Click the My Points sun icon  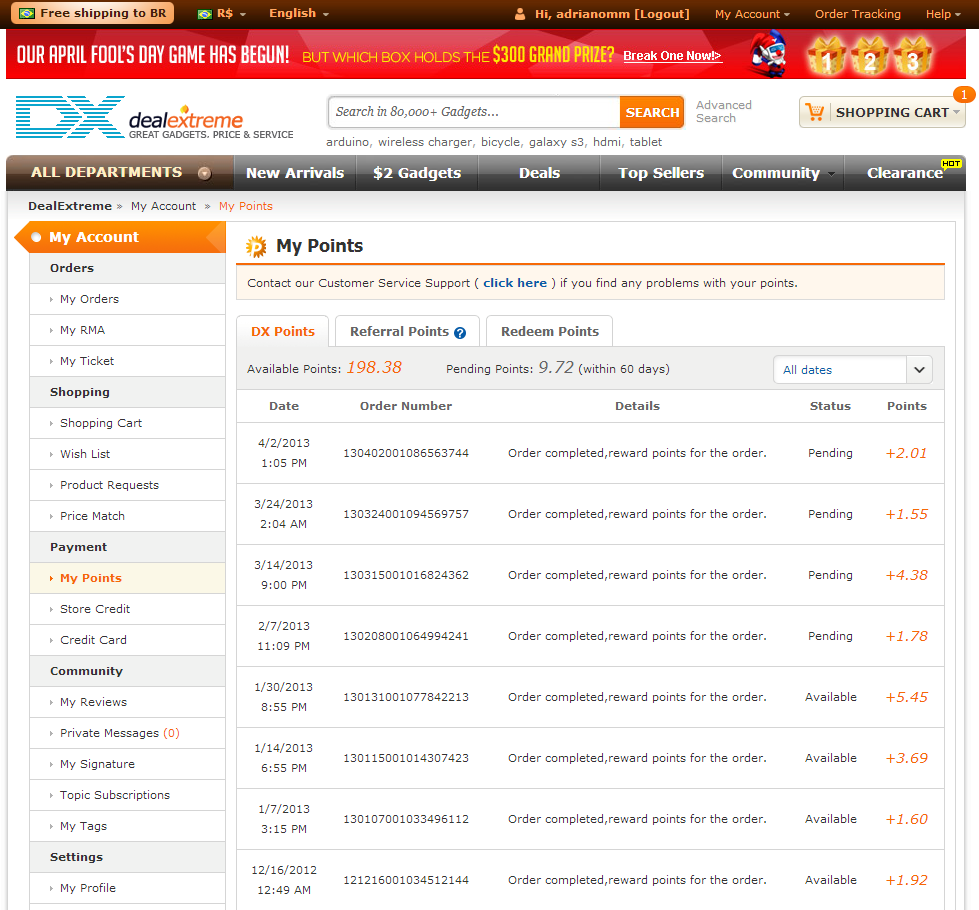tap(256, 247)
